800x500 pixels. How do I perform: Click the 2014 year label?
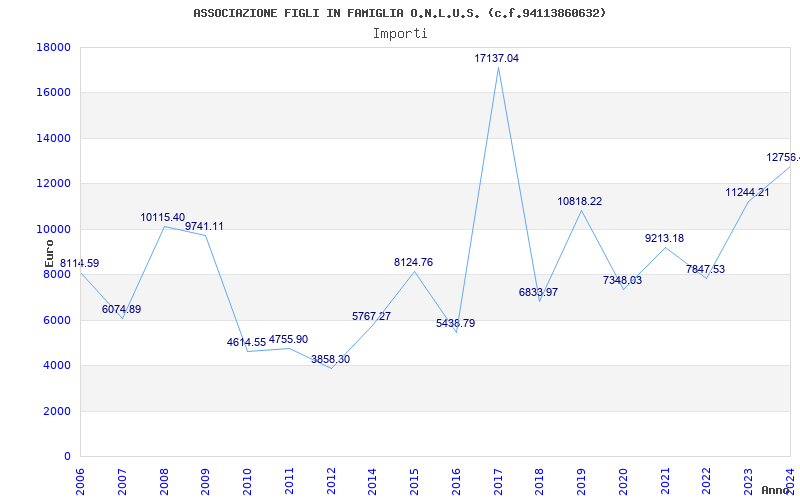[x=372, y=481]
